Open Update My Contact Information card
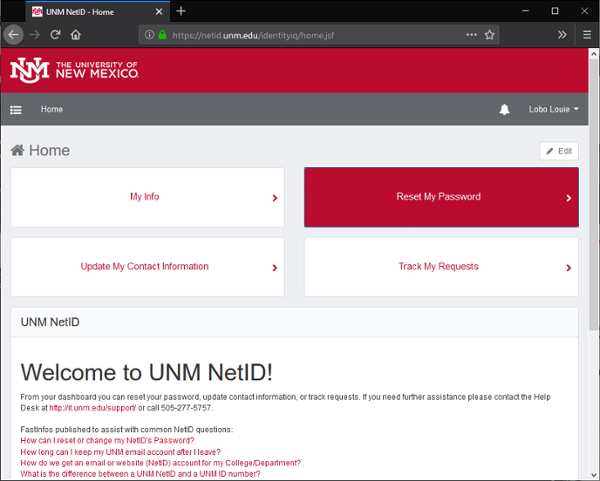 (147, 267)
